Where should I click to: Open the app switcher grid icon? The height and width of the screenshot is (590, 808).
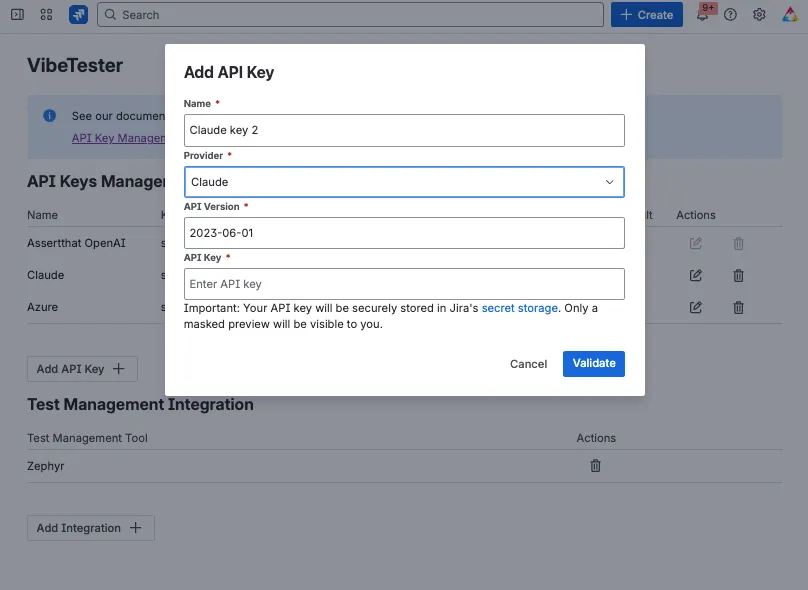point(46,14)
